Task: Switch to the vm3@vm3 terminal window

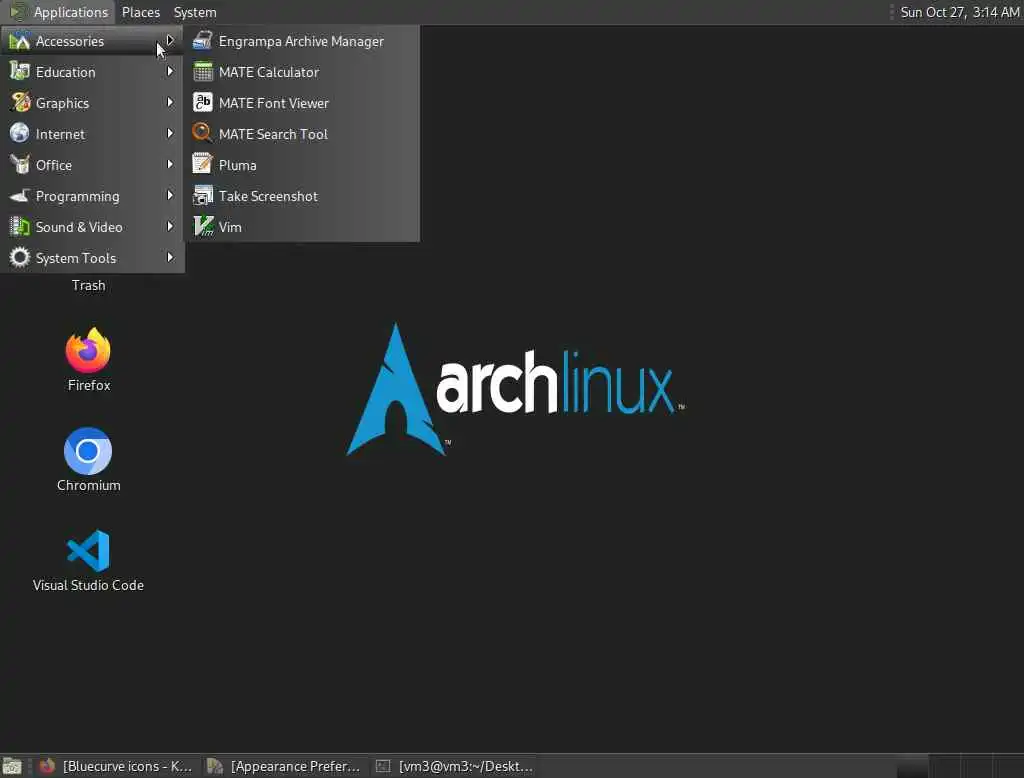Action: (x=455, y=766)
